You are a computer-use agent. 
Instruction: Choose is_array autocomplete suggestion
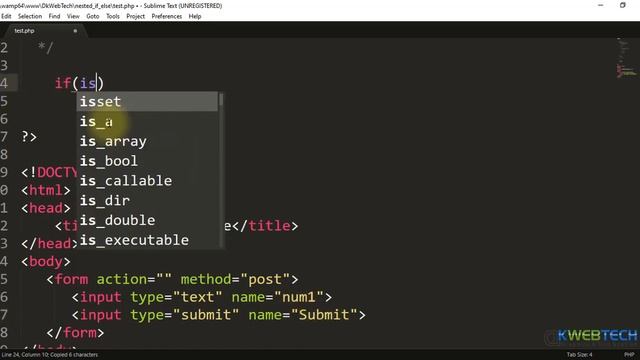click(147, 141)
